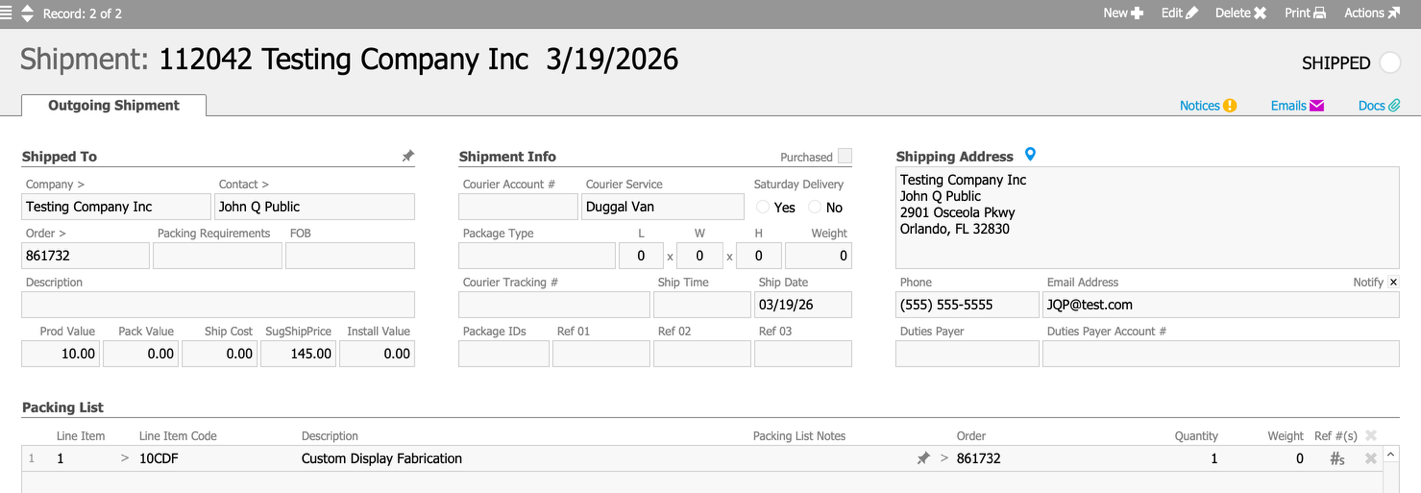Click the pin icon in packing list row
The image size is (1421, 493).
click(x=923, y=459)
